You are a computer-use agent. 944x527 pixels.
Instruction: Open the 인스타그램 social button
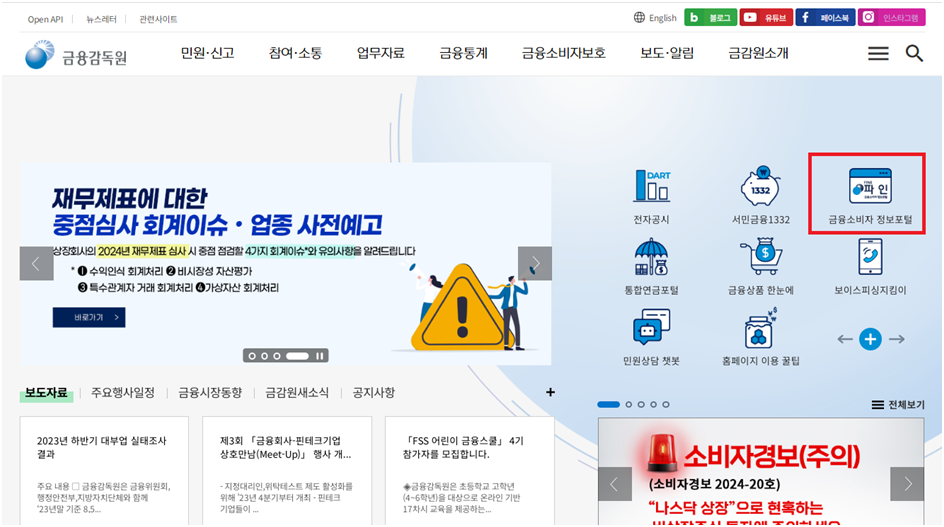(x=892, y=17)
